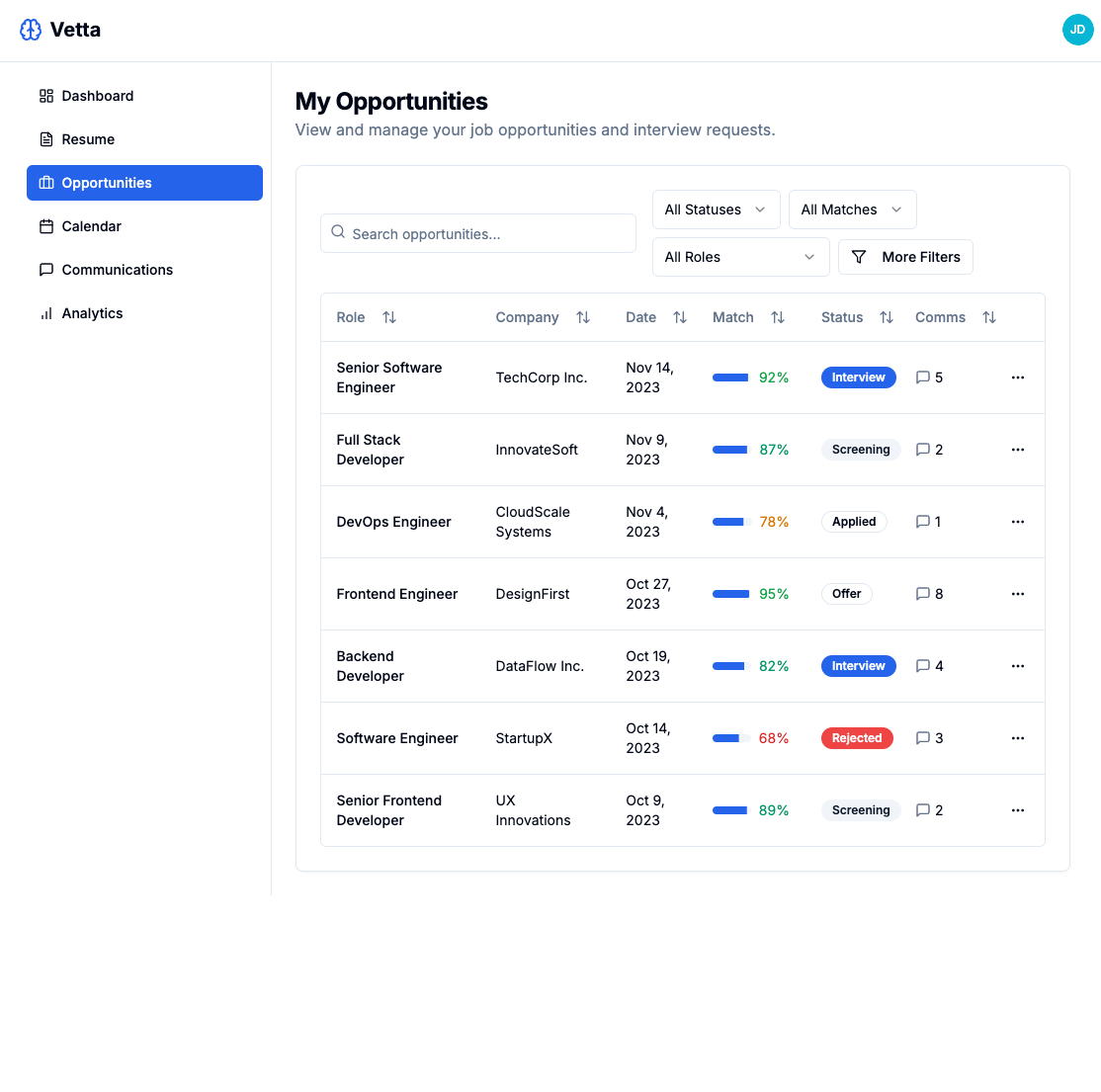The width and height of the screenshot is (1101, 1092).
Task: Sort table by Match column arrows
Action: (778, 317)
